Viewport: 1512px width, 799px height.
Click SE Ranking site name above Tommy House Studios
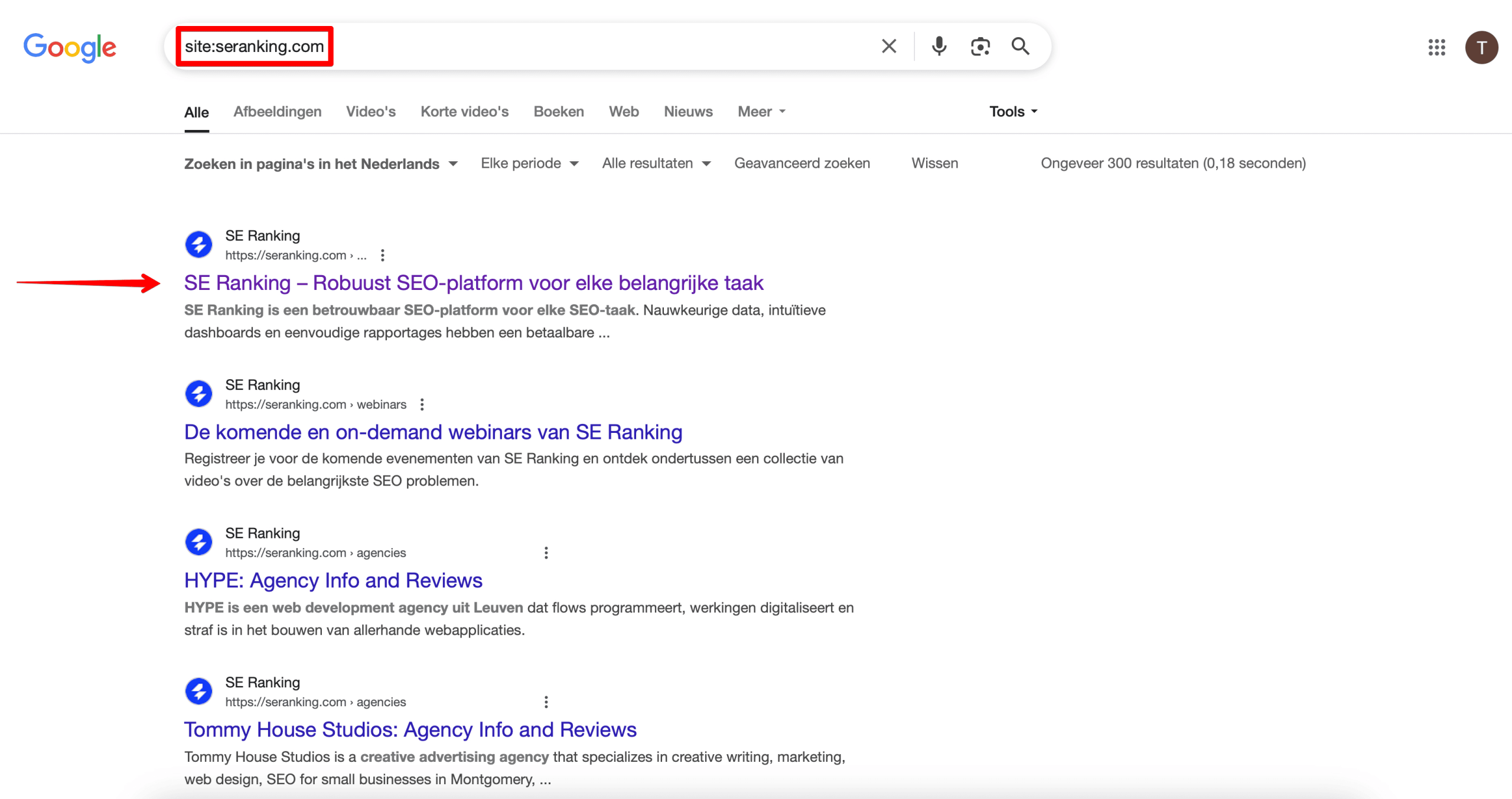point(262,683)
